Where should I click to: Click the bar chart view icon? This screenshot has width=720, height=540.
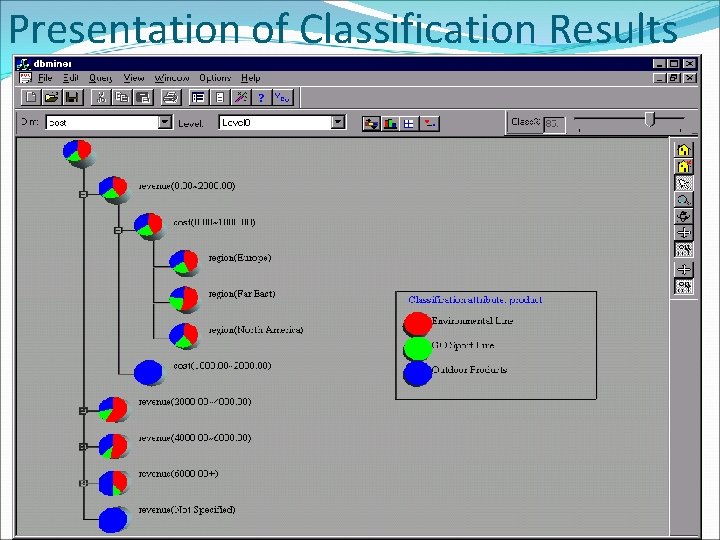(x=390, y=124)
